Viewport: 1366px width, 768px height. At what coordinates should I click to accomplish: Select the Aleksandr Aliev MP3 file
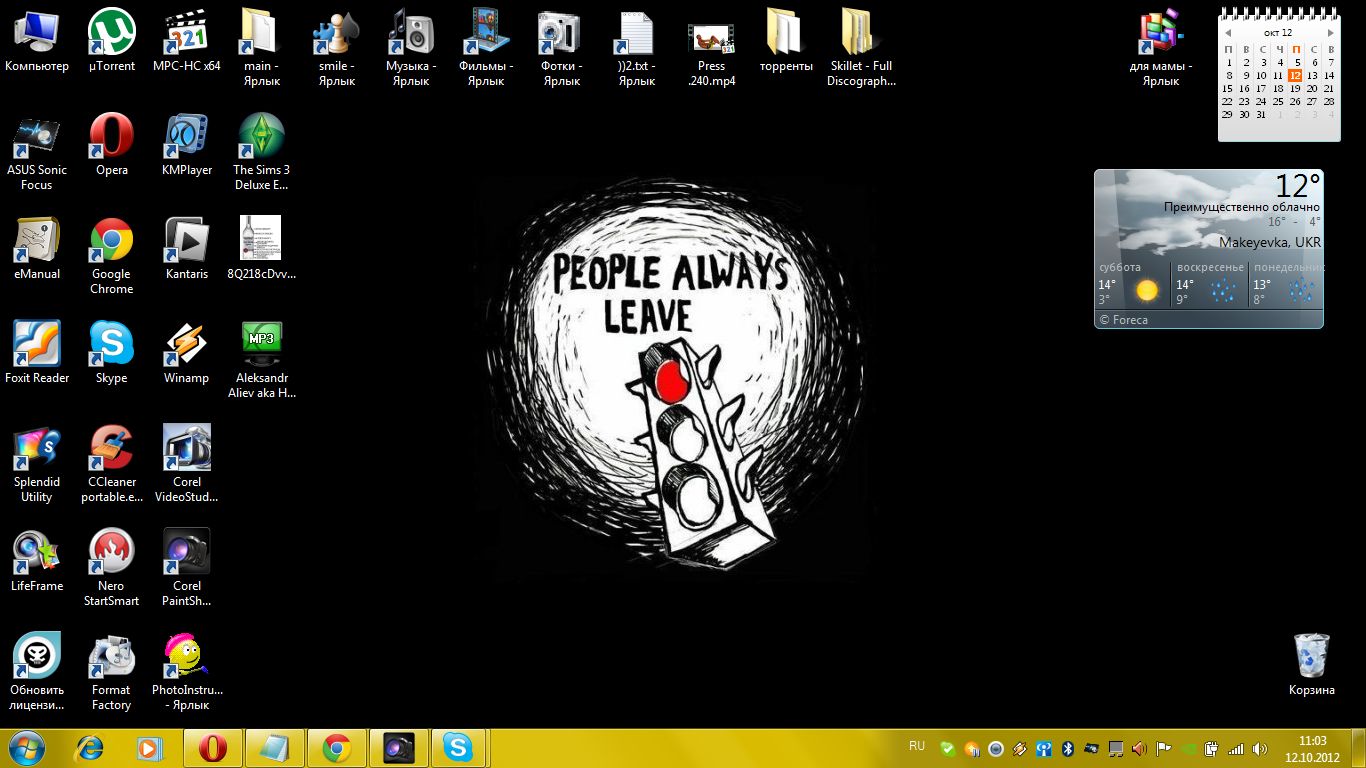(261, 360)
